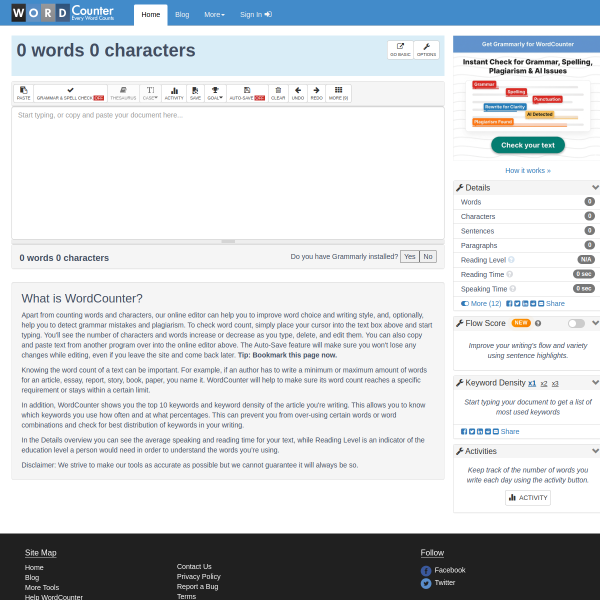Click Get Grammarly for WordCounter banner
Screen dimensions: 600x600
click(x=527, y=44)
